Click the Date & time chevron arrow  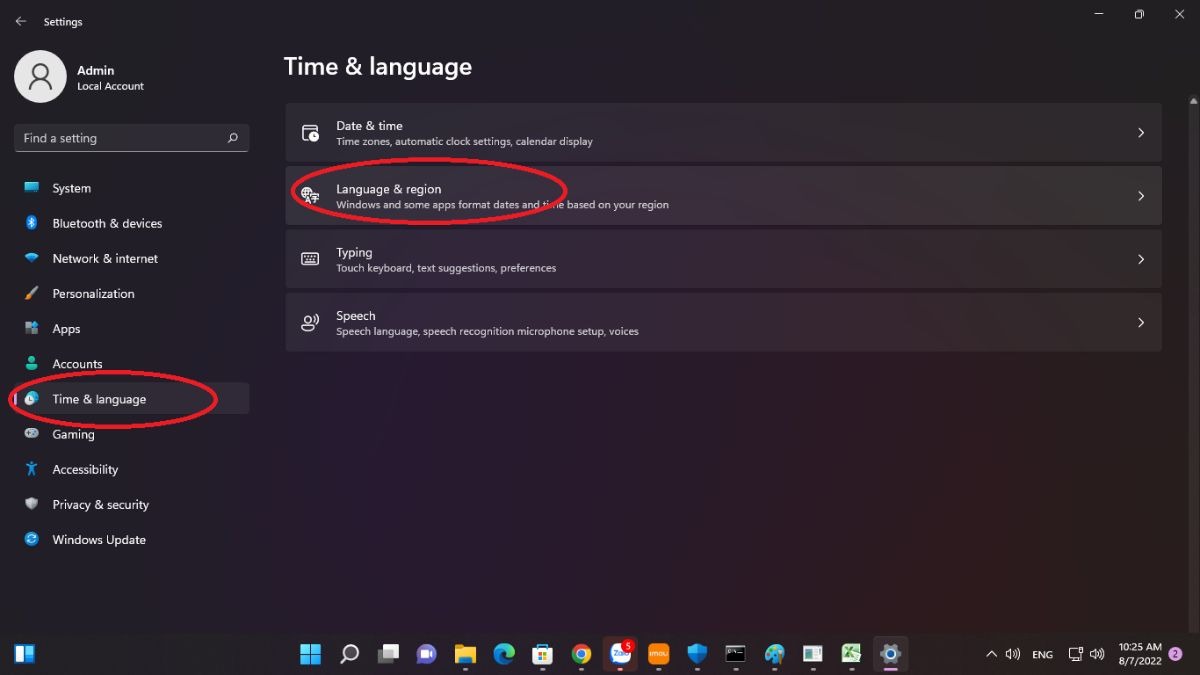click(x=1141, y=133)
